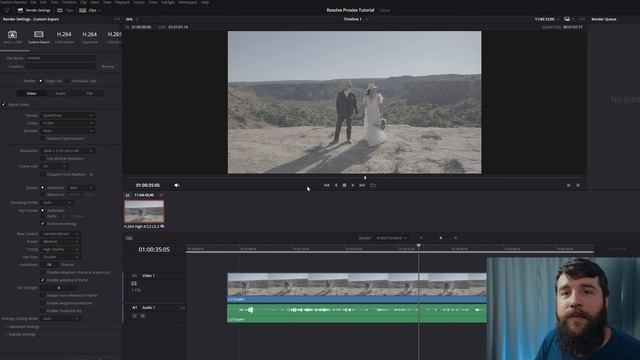Enable the Network Optimization checkbox
Screen dimensions: 640x360
click(x=42, y=138)
